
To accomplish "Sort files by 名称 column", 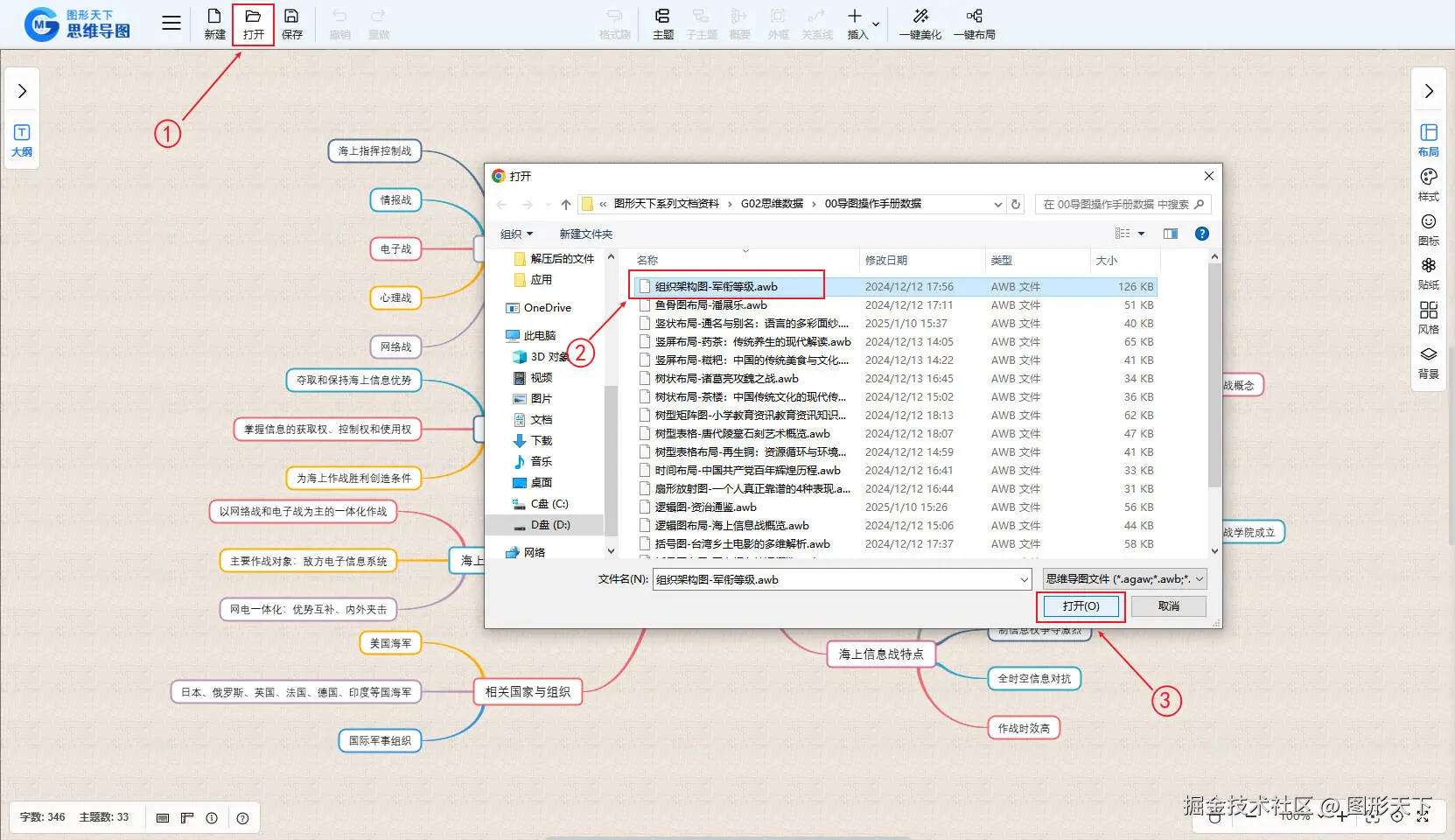I will pyautogui.click(x=647, y=261).
